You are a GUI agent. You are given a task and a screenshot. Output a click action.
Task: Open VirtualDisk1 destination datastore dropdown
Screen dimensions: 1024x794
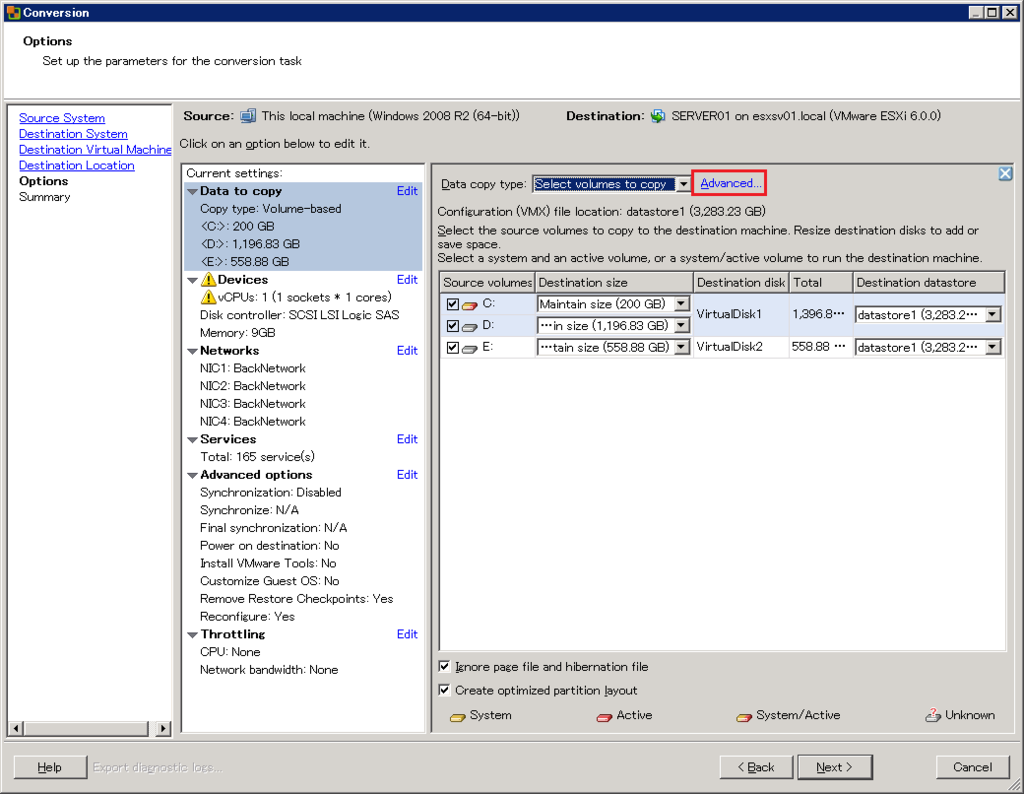tap(993, 315)
